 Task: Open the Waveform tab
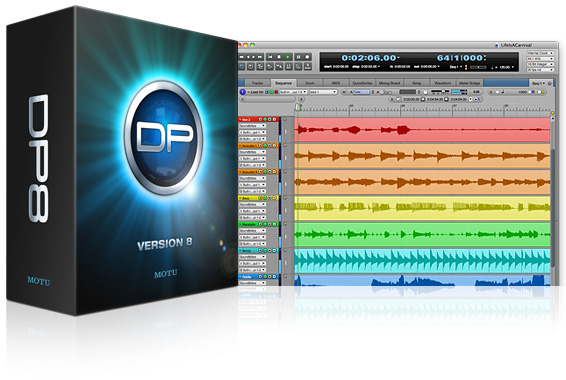coord(443,83)
